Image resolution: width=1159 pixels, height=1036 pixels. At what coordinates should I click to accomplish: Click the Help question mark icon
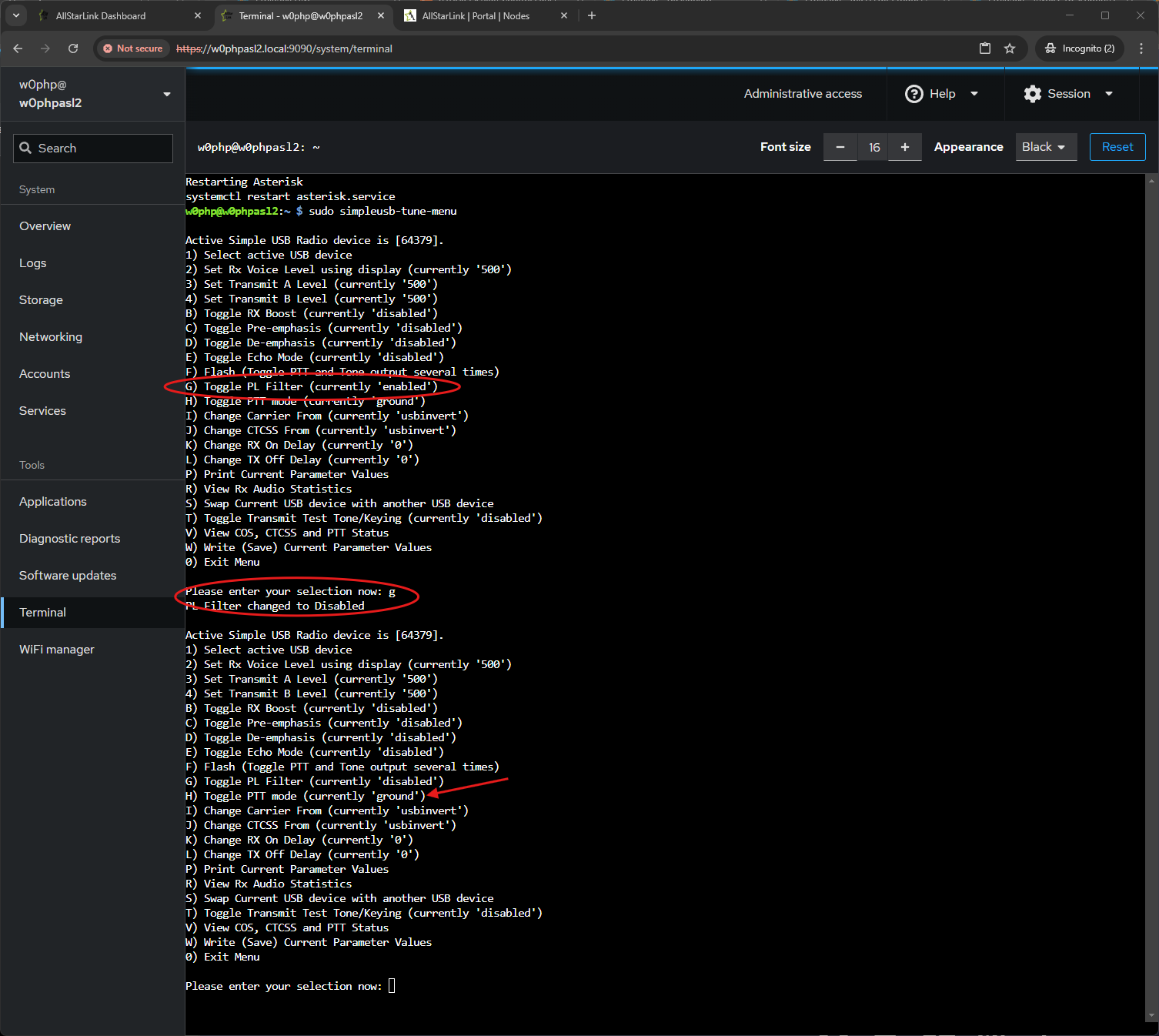click(914, 94)
